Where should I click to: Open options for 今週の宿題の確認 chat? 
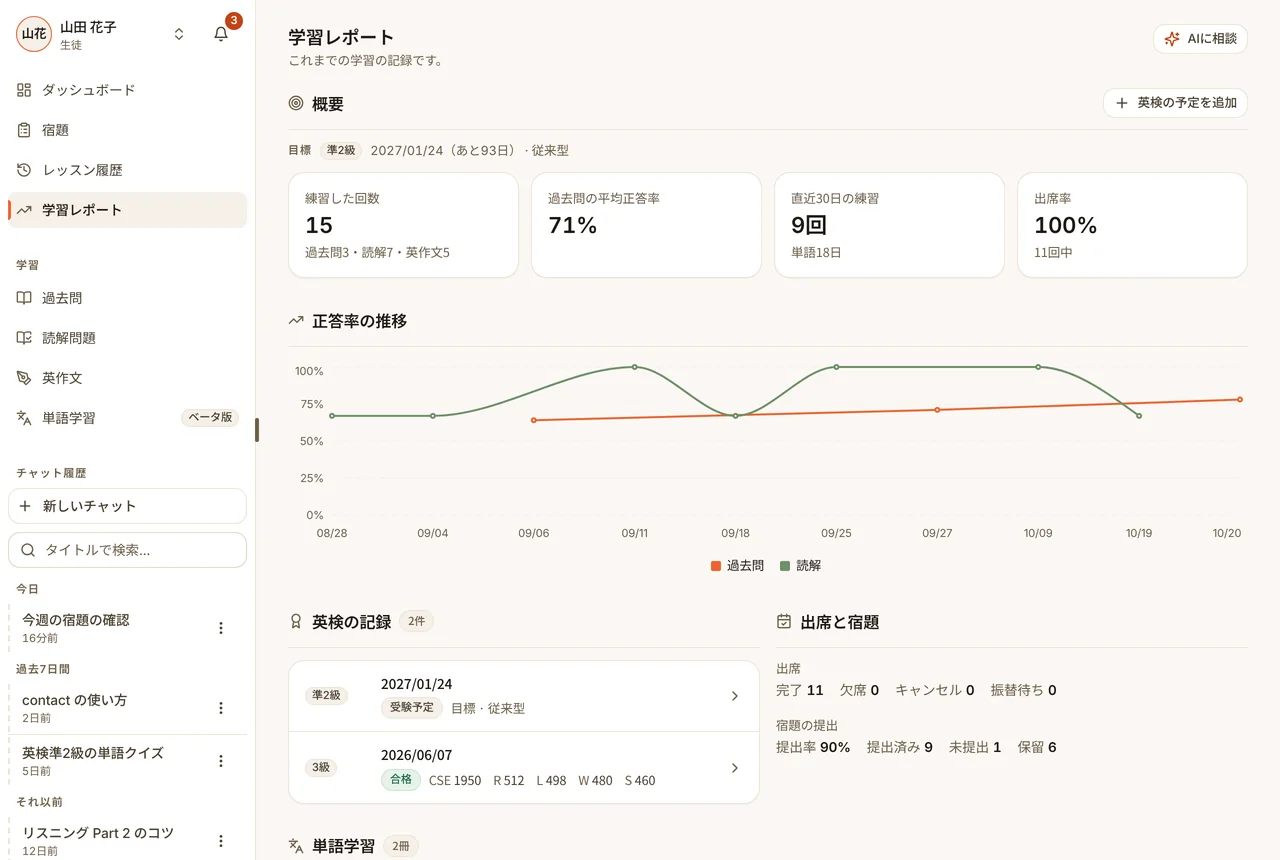tap(221, 628)
